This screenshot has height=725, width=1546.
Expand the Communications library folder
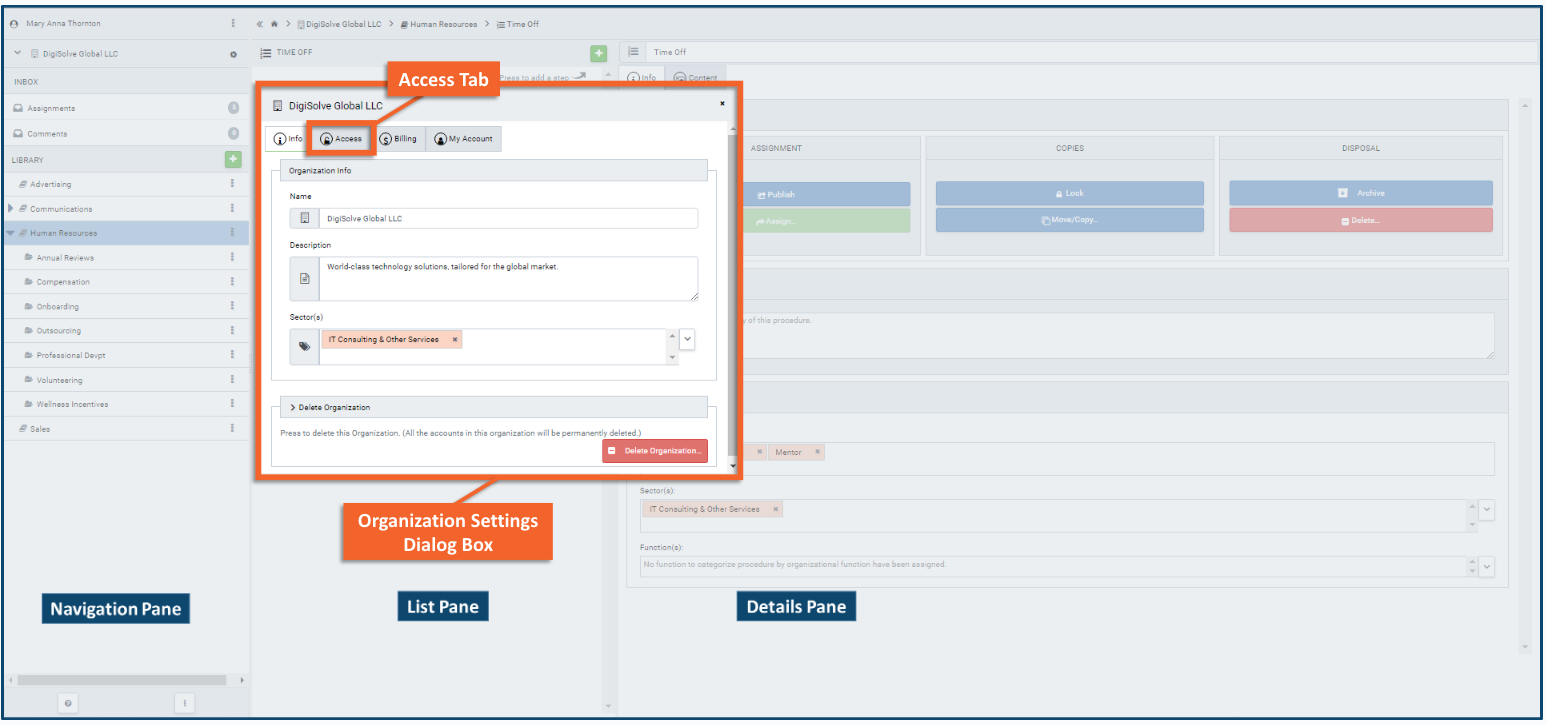11,208
